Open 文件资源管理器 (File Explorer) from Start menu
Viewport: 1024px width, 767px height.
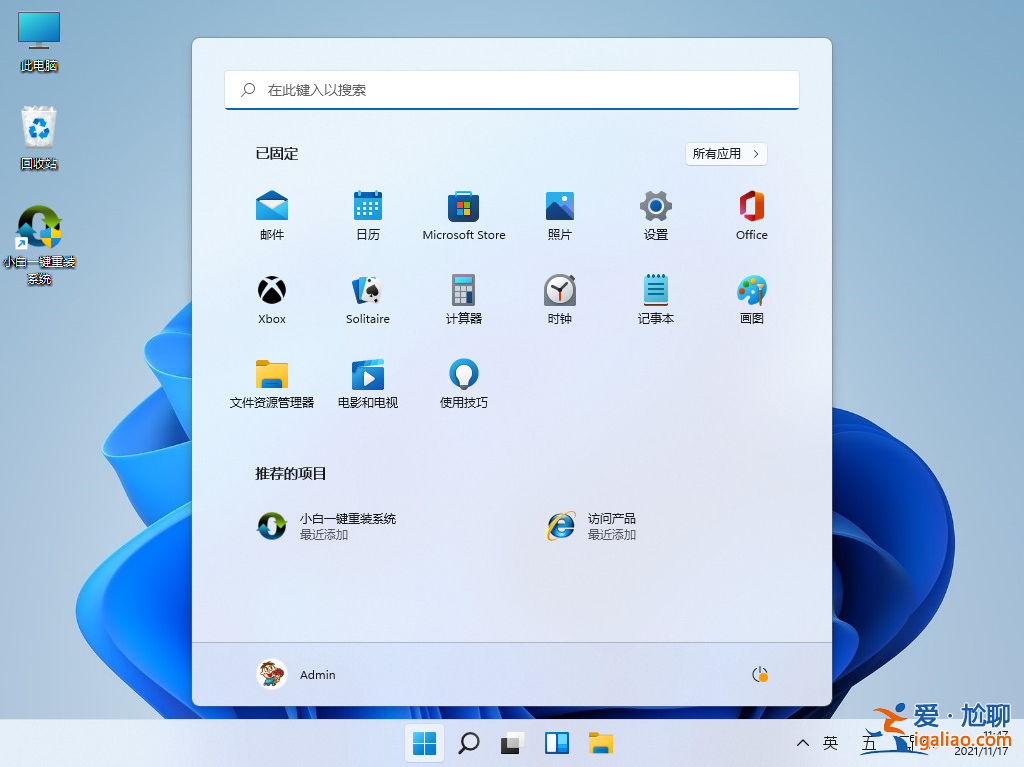click(x=271, y=382)
